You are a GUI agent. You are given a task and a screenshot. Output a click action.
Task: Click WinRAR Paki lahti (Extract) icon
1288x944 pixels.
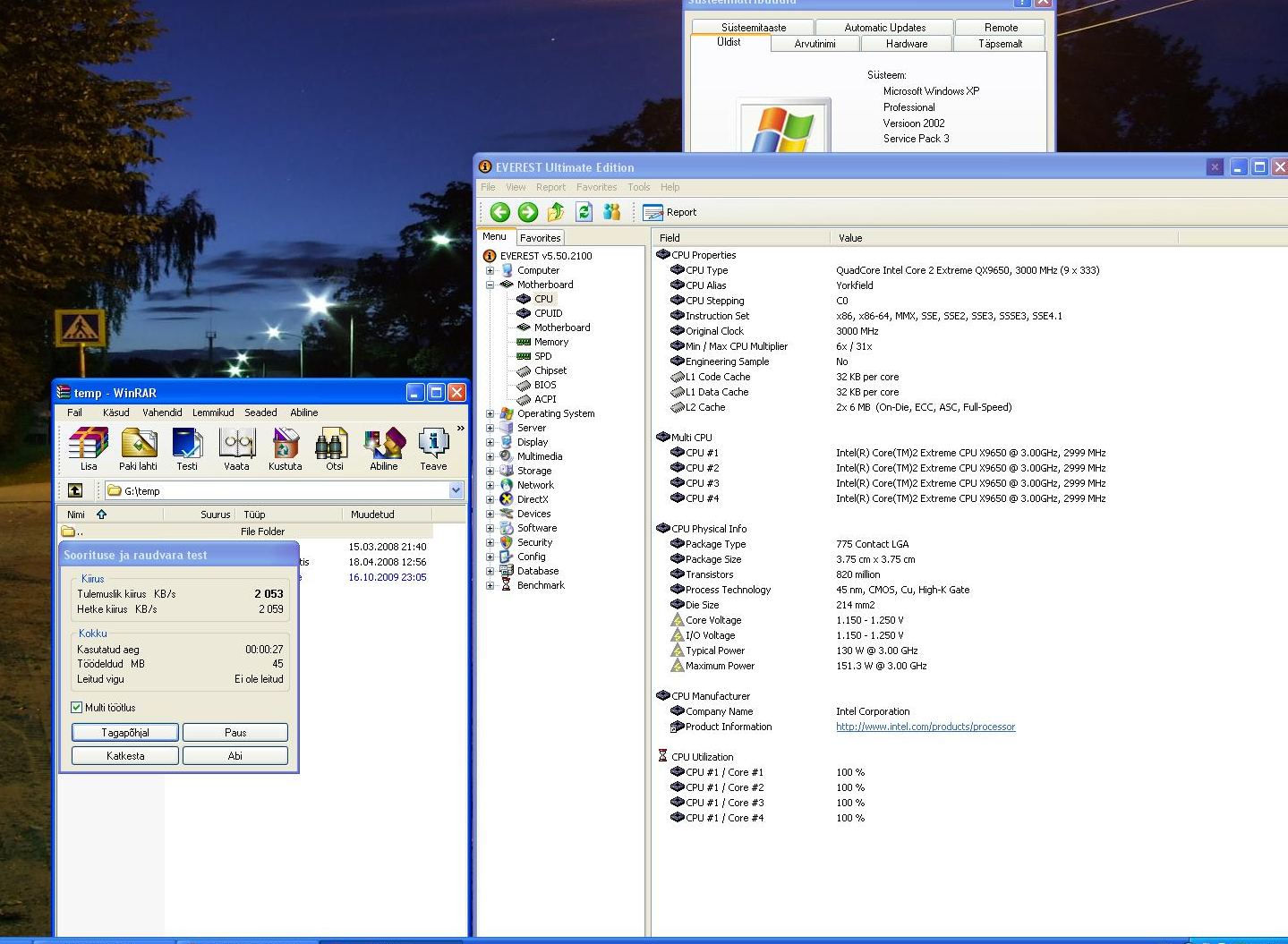(x=138, y=448)
